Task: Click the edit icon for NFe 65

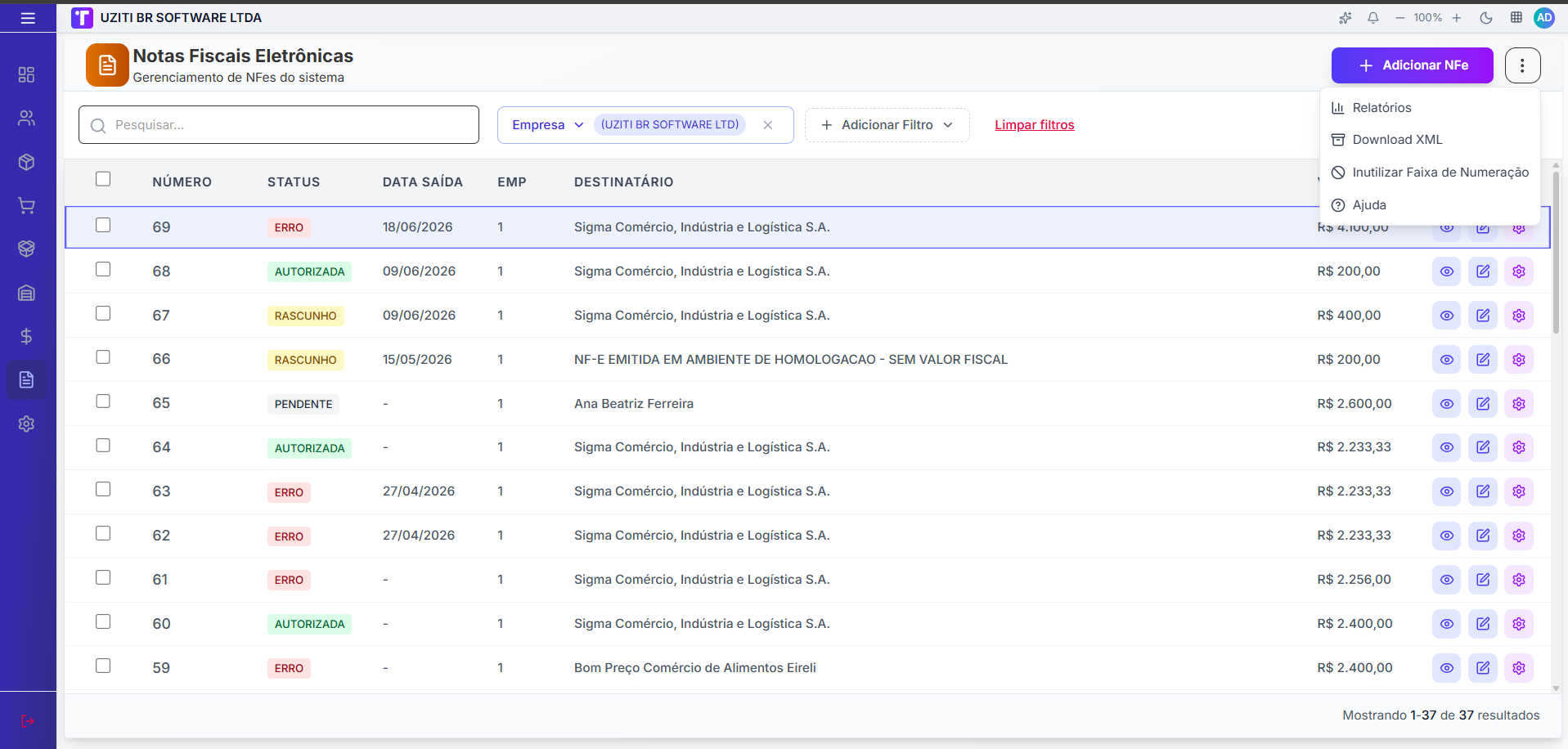Action: pyautogui.click(x=1483, y=404)
